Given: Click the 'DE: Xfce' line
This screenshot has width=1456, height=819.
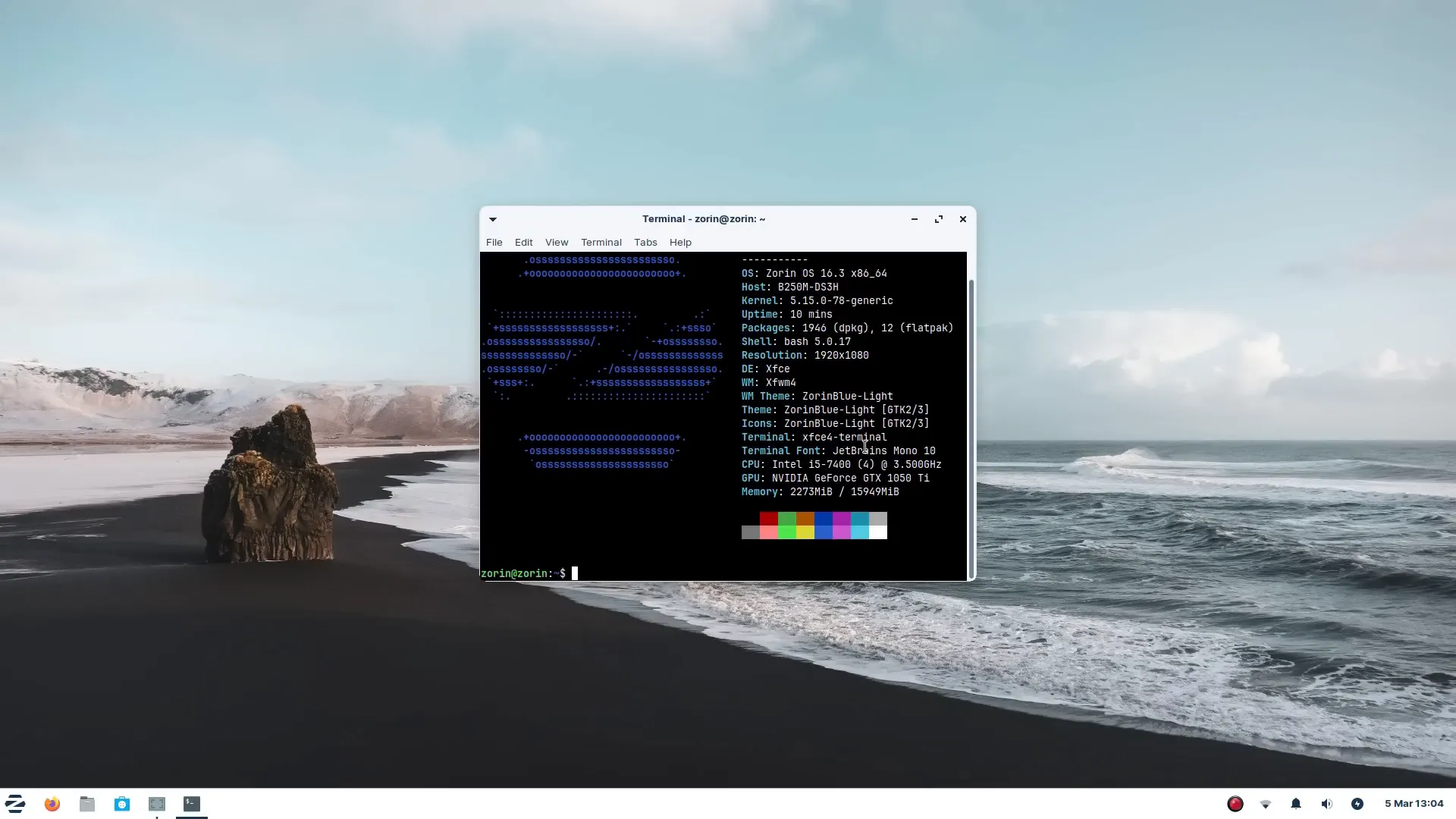Looking at the screenshot, I should [766, 369].
